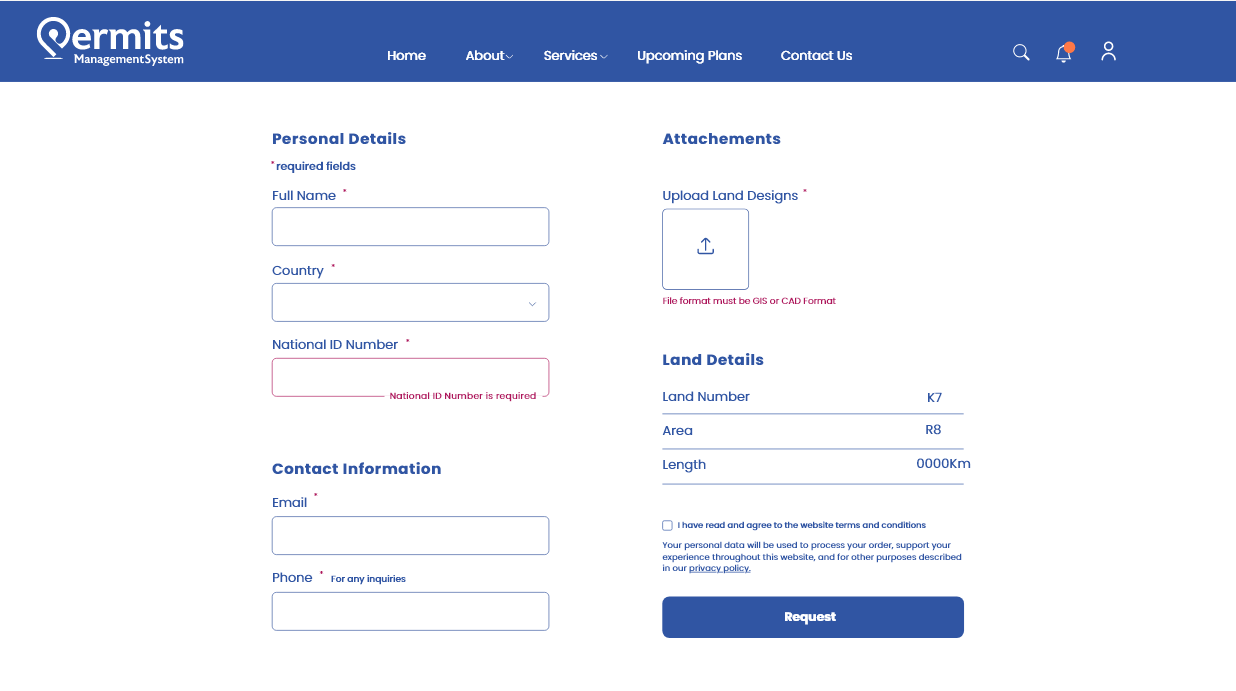Screen dimensions: 1236x691
Task: Open the Country dropdown
Action: 410,303
